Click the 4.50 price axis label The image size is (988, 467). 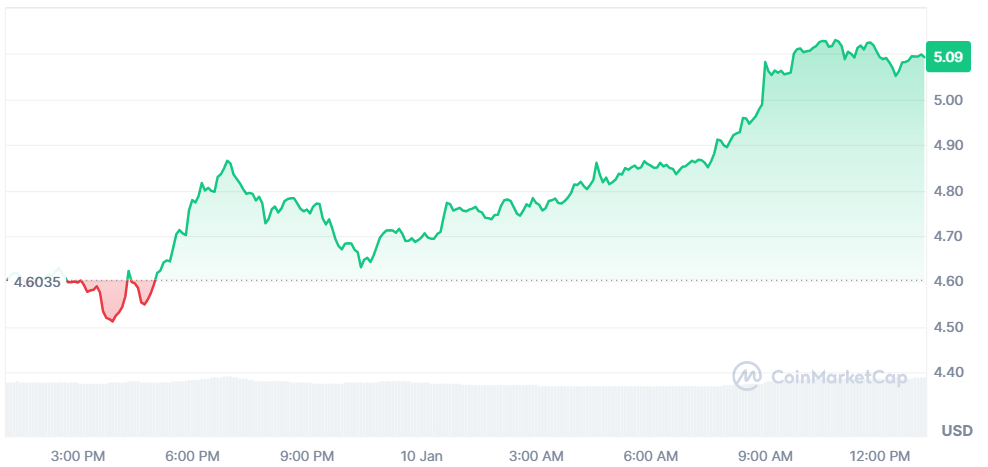pyautogui.click(x=949, y=327)
